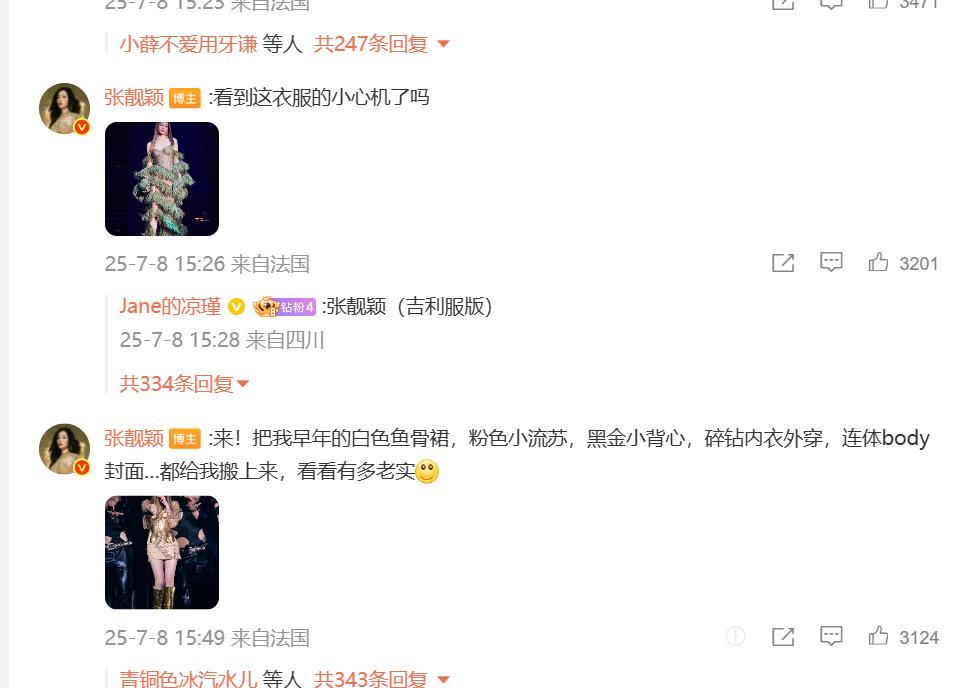Expand the 共343条回复 replies
The image size is (958, 688).
point(382,679)
